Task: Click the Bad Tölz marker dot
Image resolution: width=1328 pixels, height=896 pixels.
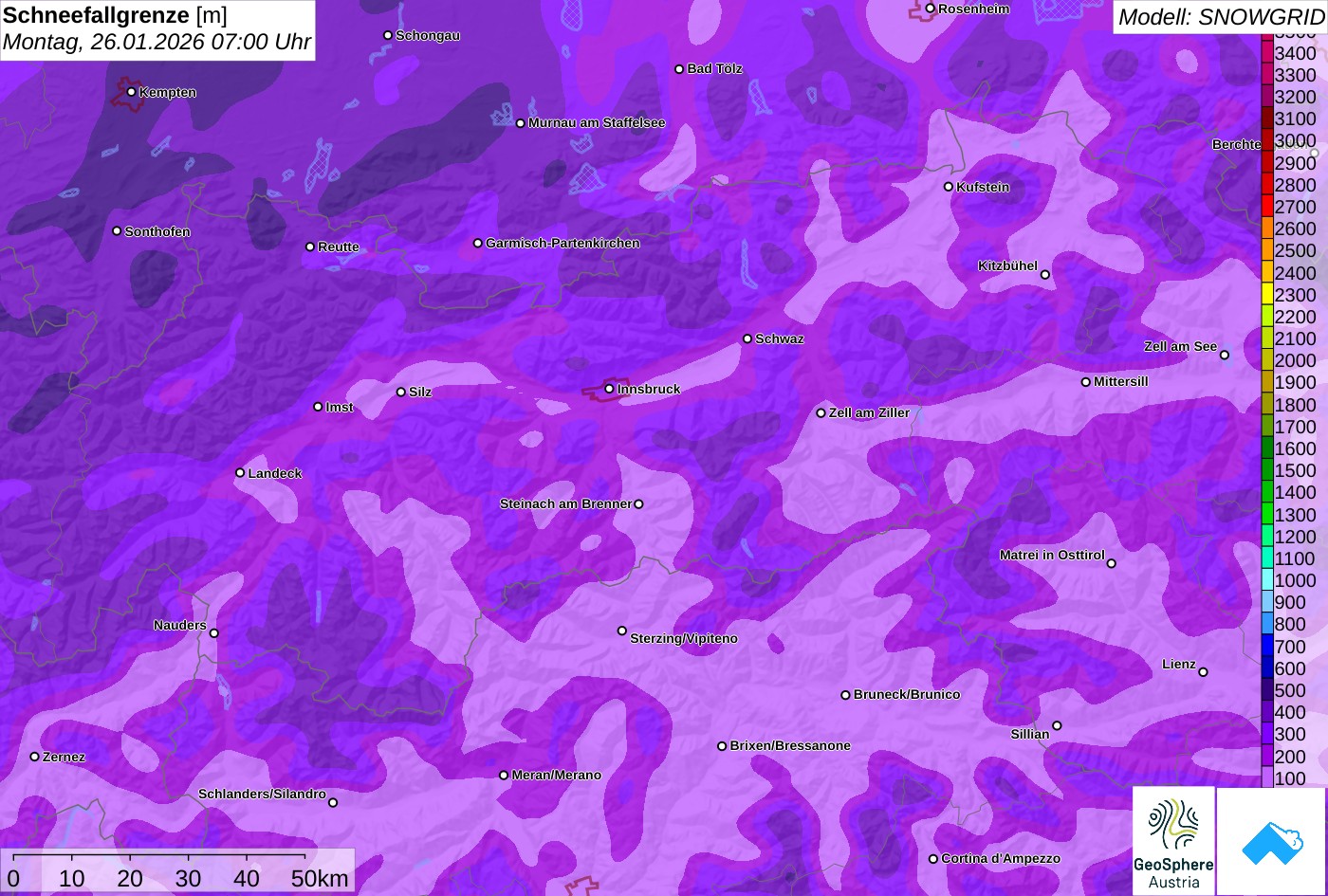Action: (679, 69)
